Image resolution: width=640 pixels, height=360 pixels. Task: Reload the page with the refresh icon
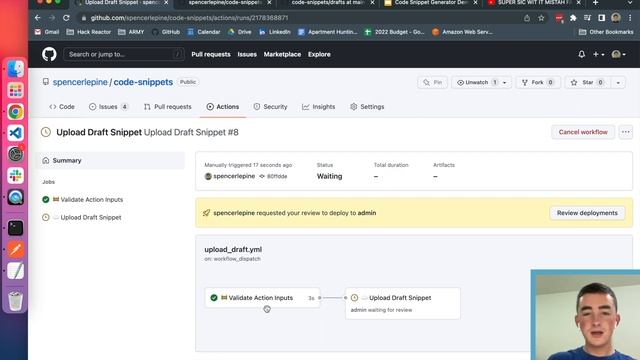click(x=66, y=18)
